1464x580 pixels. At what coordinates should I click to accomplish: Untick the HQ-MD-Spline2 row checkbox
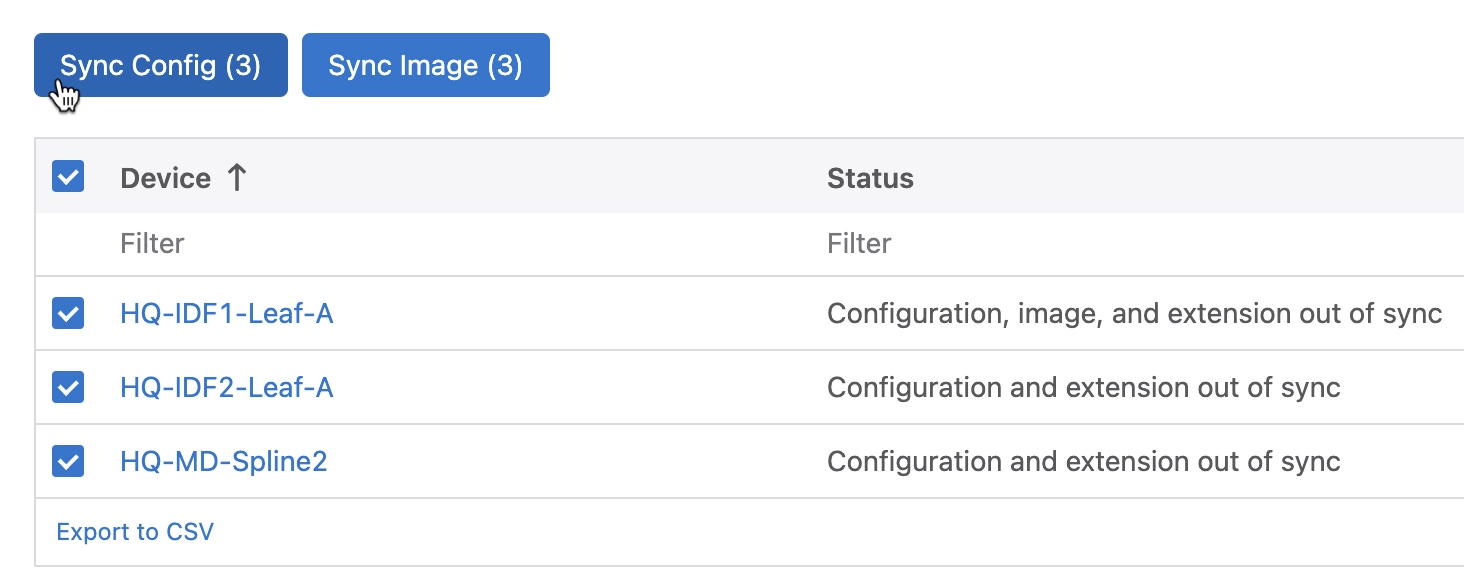tap(68, 461)
